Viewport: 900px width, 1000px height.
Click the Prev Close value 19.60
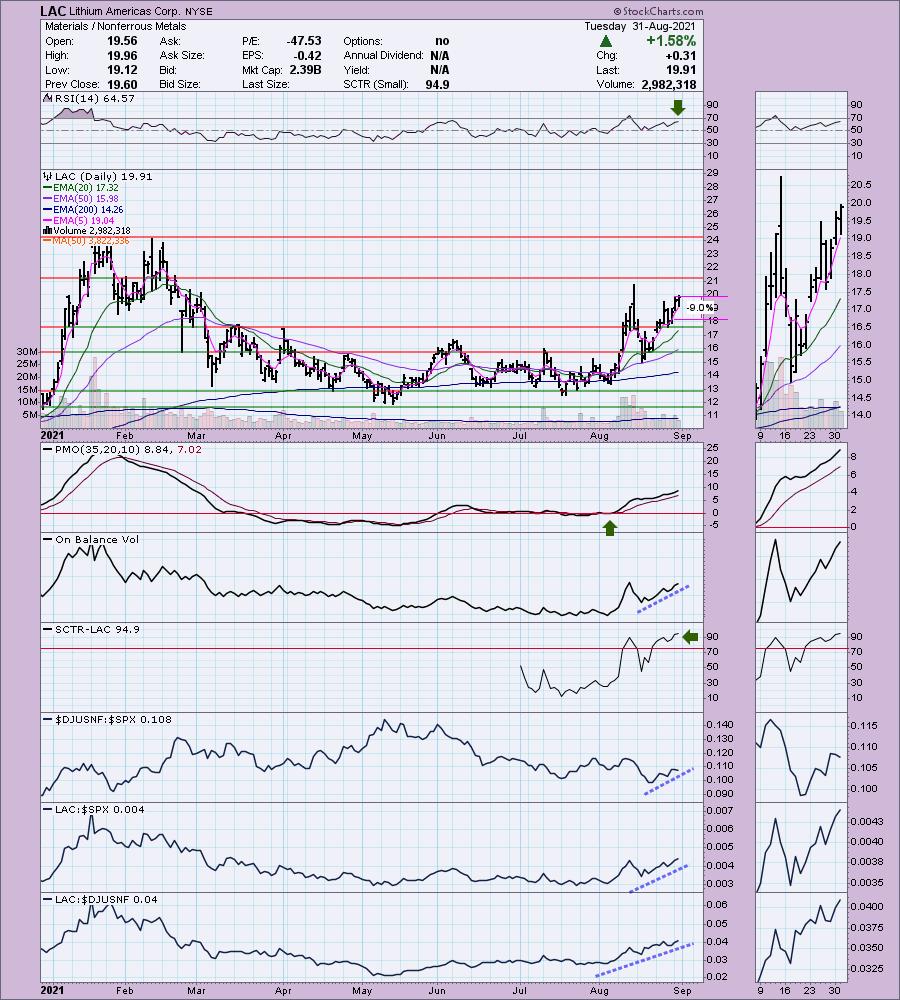[x=122, y=84]
